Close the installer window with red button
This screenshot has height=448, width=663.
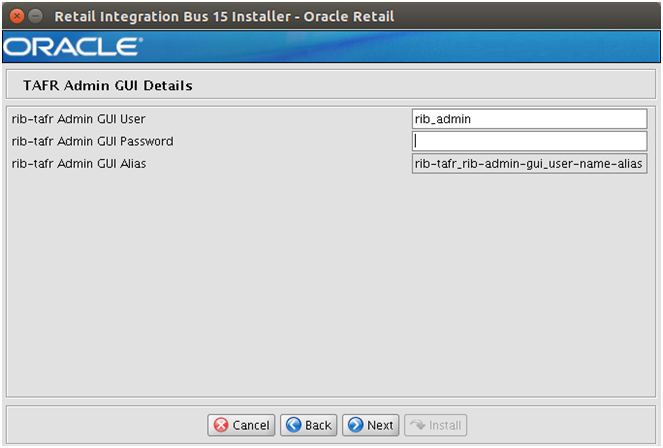(x=17, y=16)
